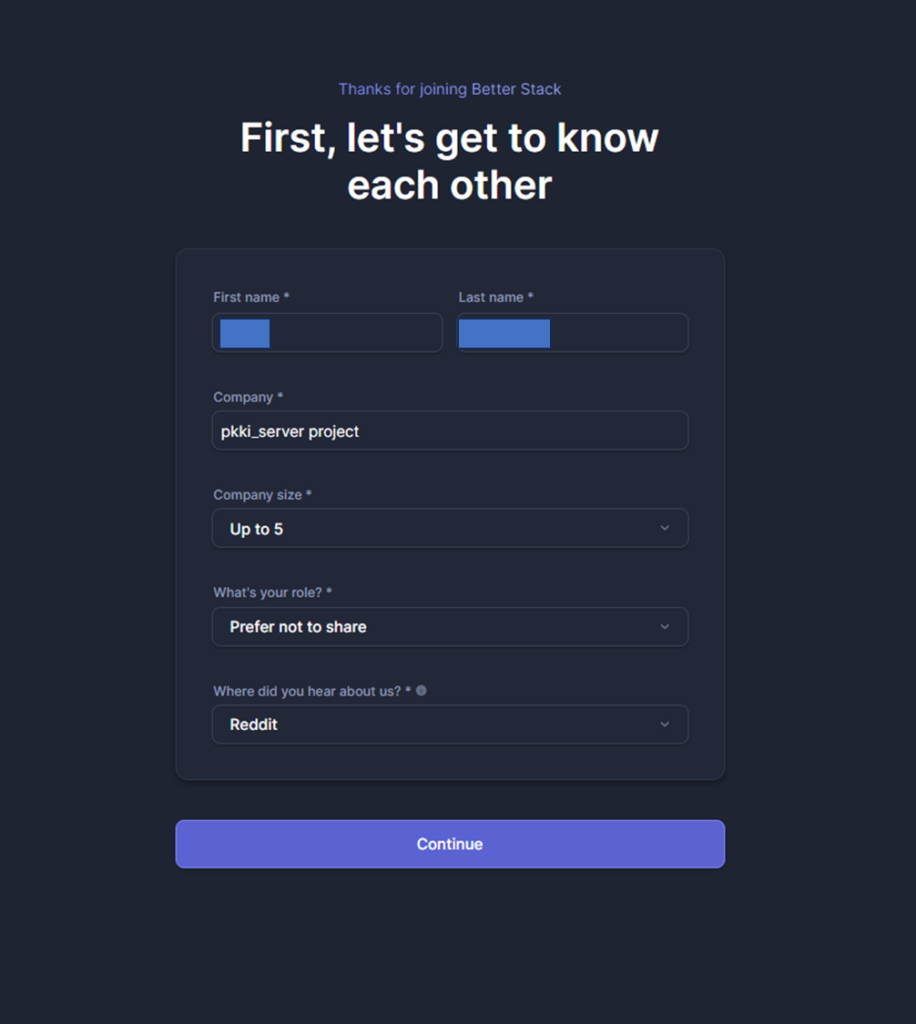916x1024 pixels.
Task: Click the role dropdown chevron arrow
Action: tap(664, 626)
